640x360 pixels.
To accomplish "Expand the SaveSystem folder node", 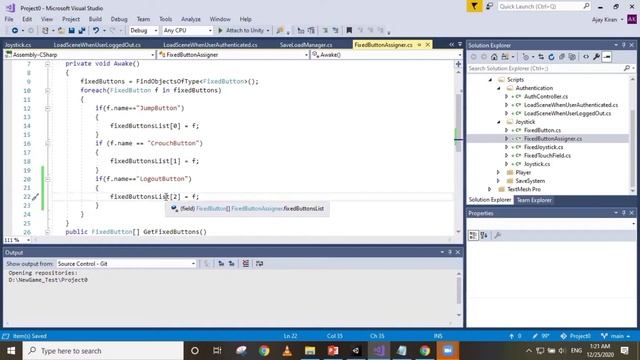I will coord(498,181).
